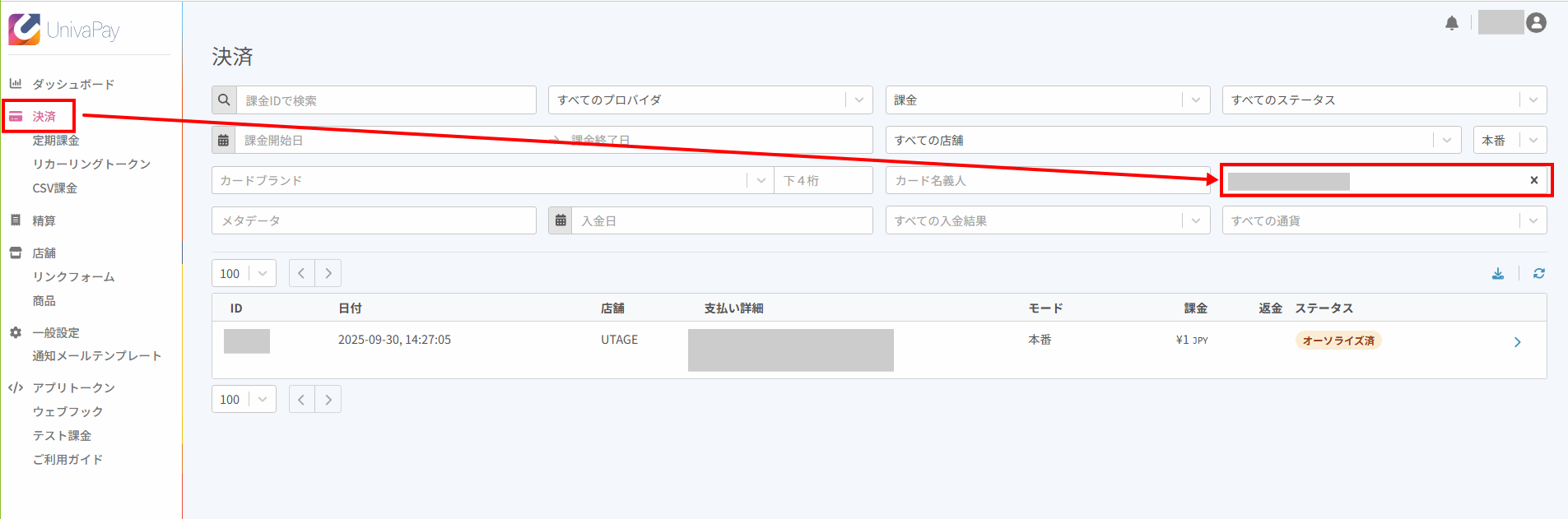Click the search magnifier icon
This screenshot has width=1568, height=519.
224,100
